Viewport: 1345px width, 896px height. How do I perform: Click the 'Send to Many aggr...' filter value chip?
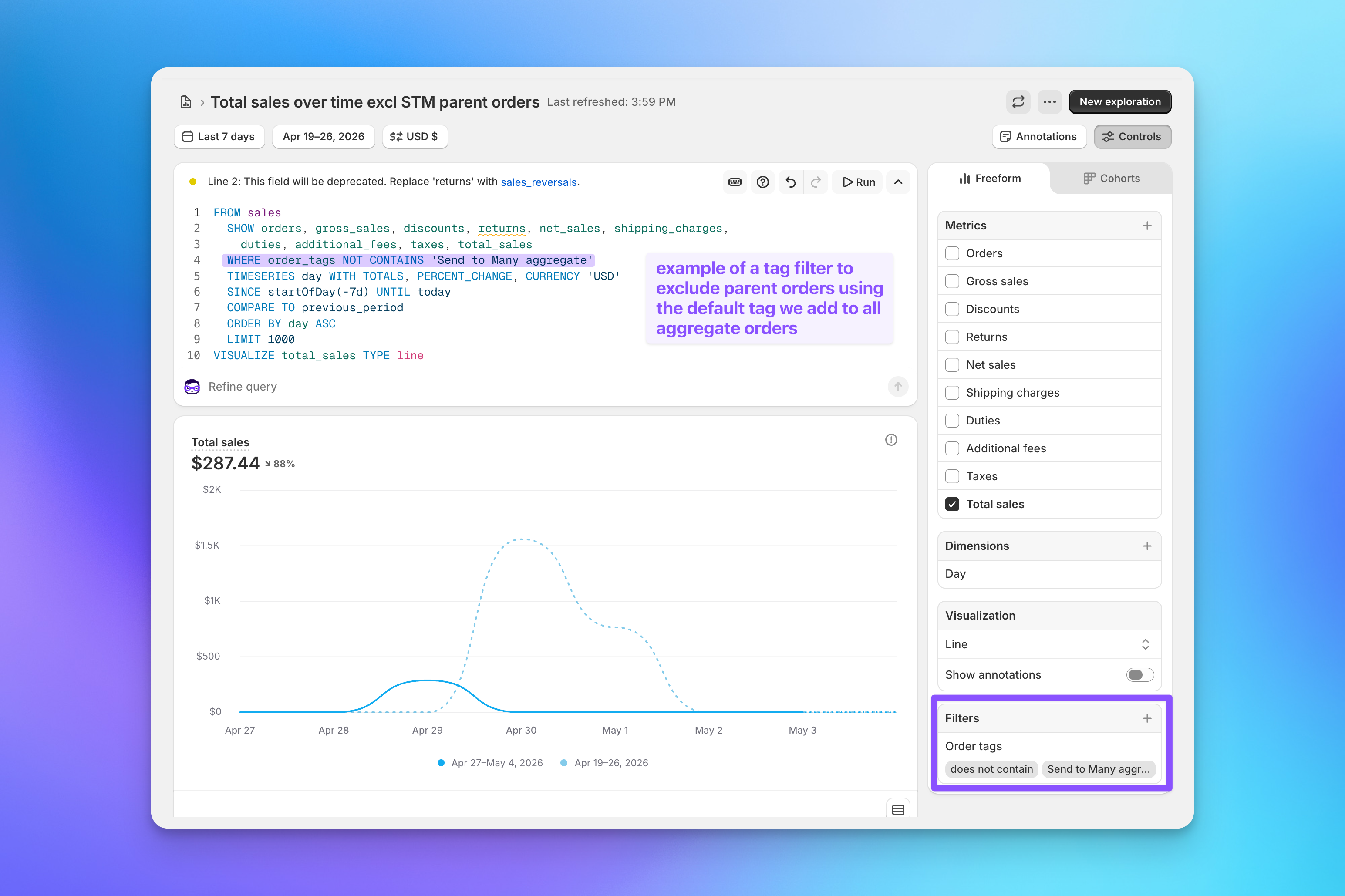click(x=1098, y=770)
